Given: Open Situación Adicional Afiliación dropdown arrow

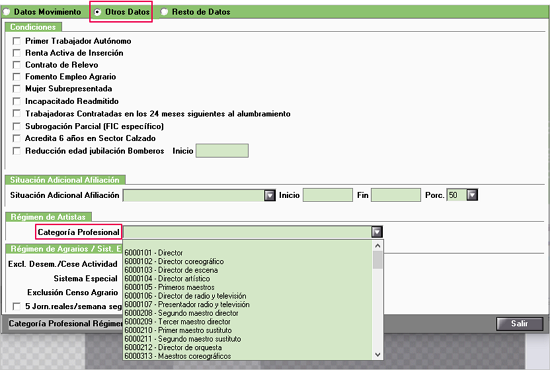Looking at the screenshot, I should click(270, 195).
